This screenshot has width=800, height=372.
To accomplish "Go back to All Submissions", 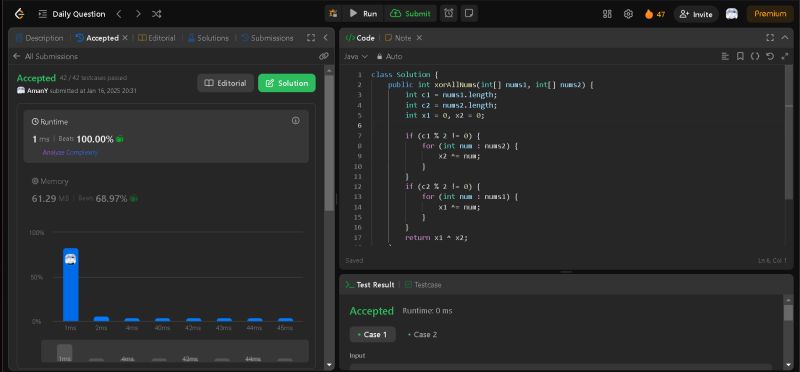I will [45, 56].
